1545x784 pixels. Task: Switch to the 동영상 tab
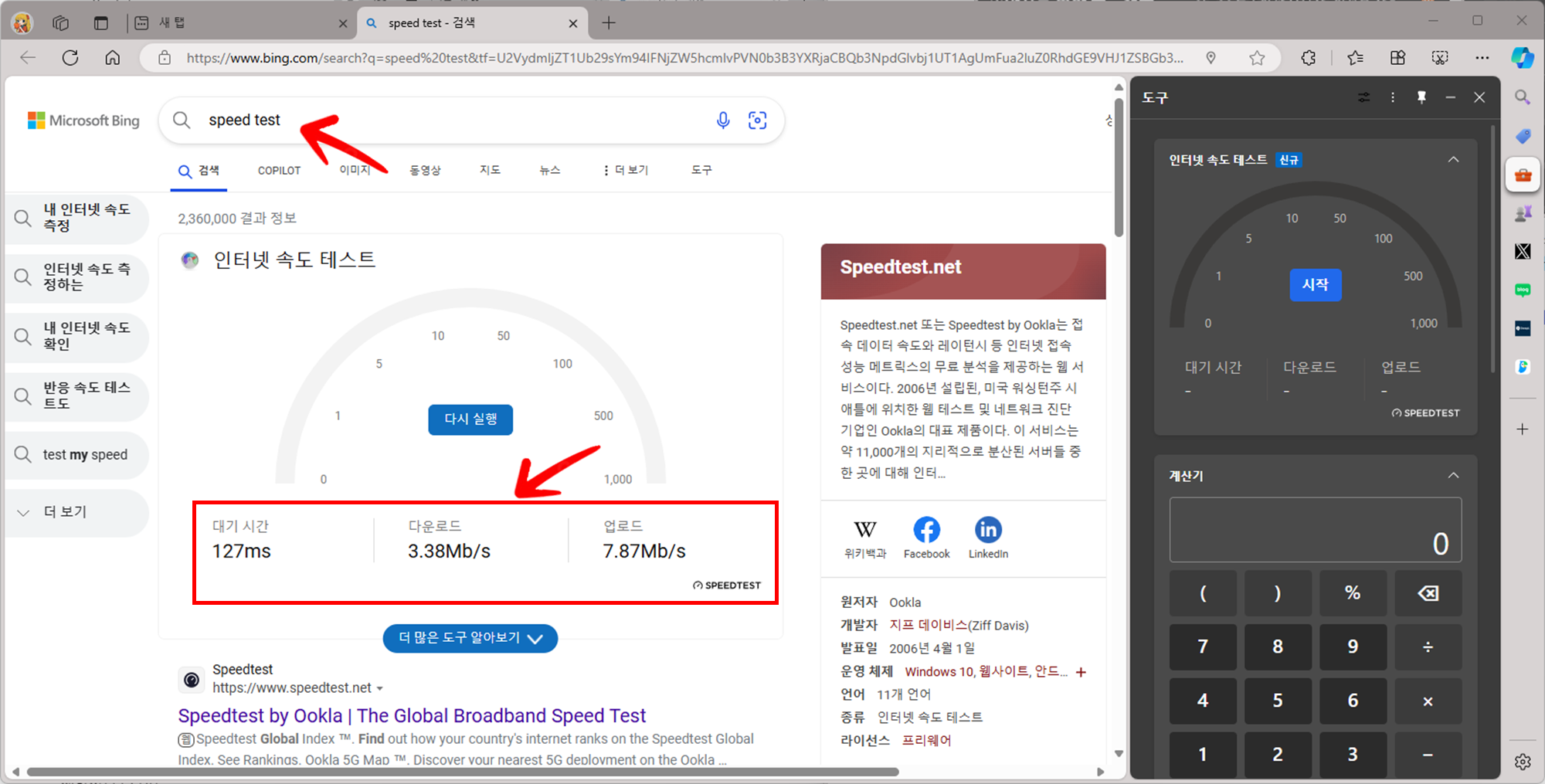pos(425,170)
